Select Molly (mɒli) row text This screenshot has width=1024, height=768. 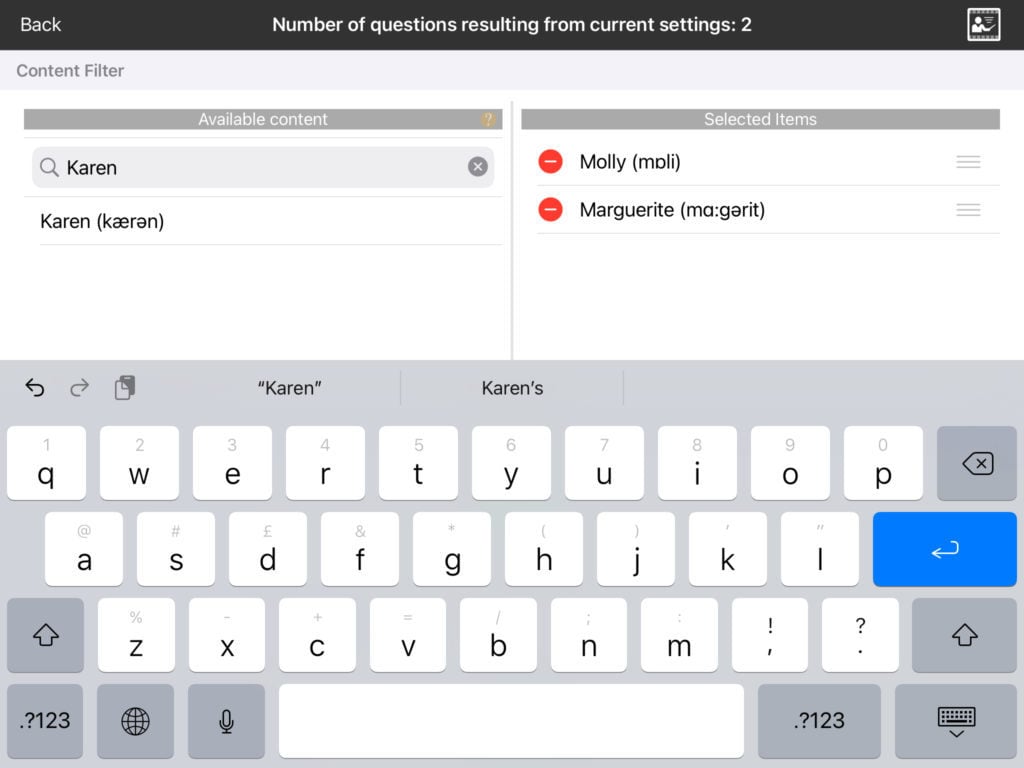630,161
